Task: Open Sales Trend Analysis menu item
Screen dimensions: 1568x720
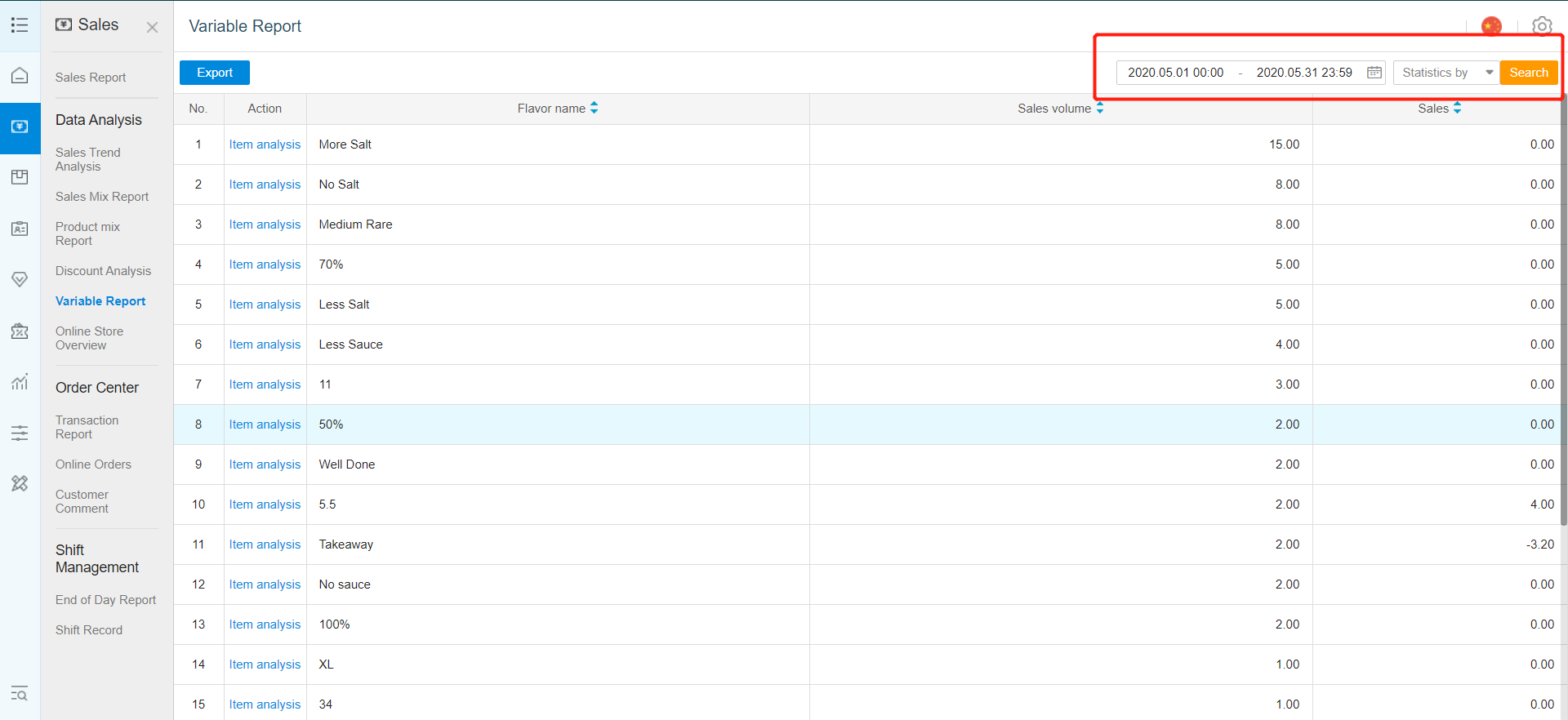Action: click(88, 159)
